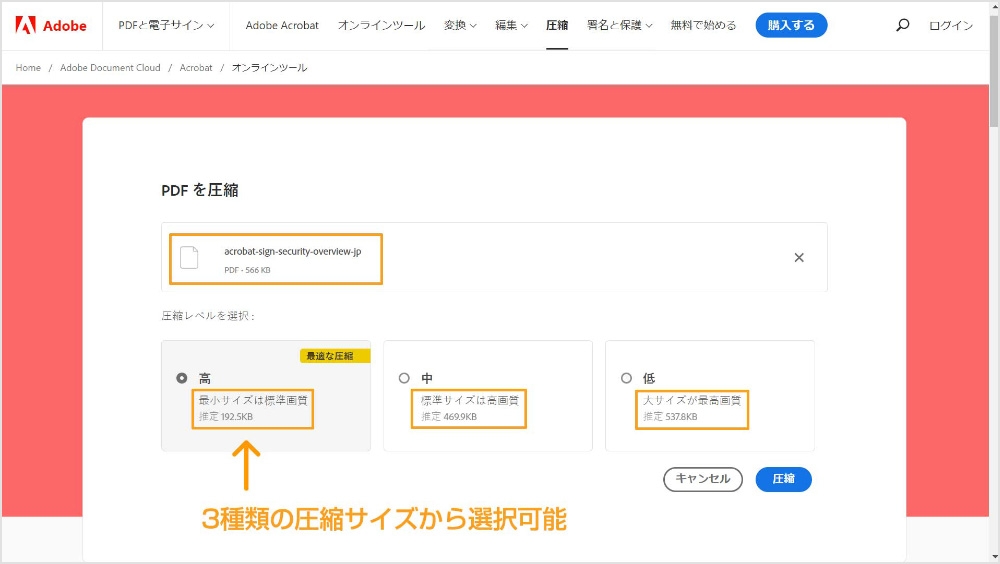1000x564 pixels.
Task: Click the 推定 192.5KB estimate text
Action: [x=226, y=417]
